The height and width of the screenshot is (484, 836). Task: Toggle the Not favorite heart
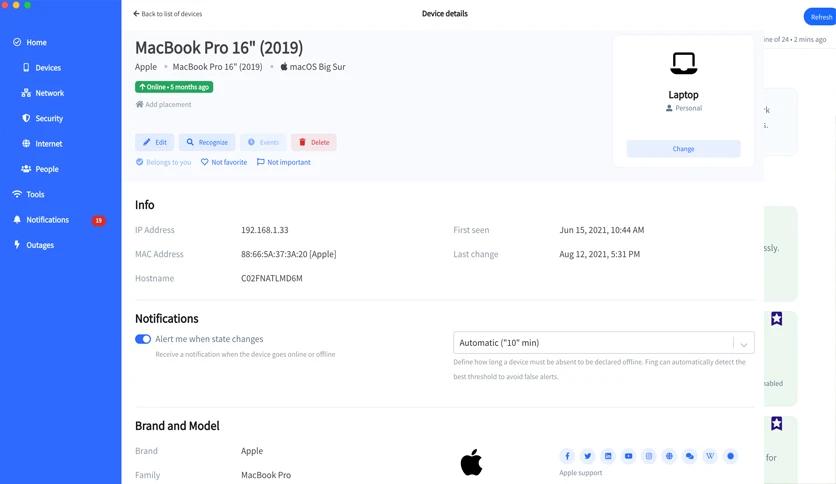tap(224, 162)
